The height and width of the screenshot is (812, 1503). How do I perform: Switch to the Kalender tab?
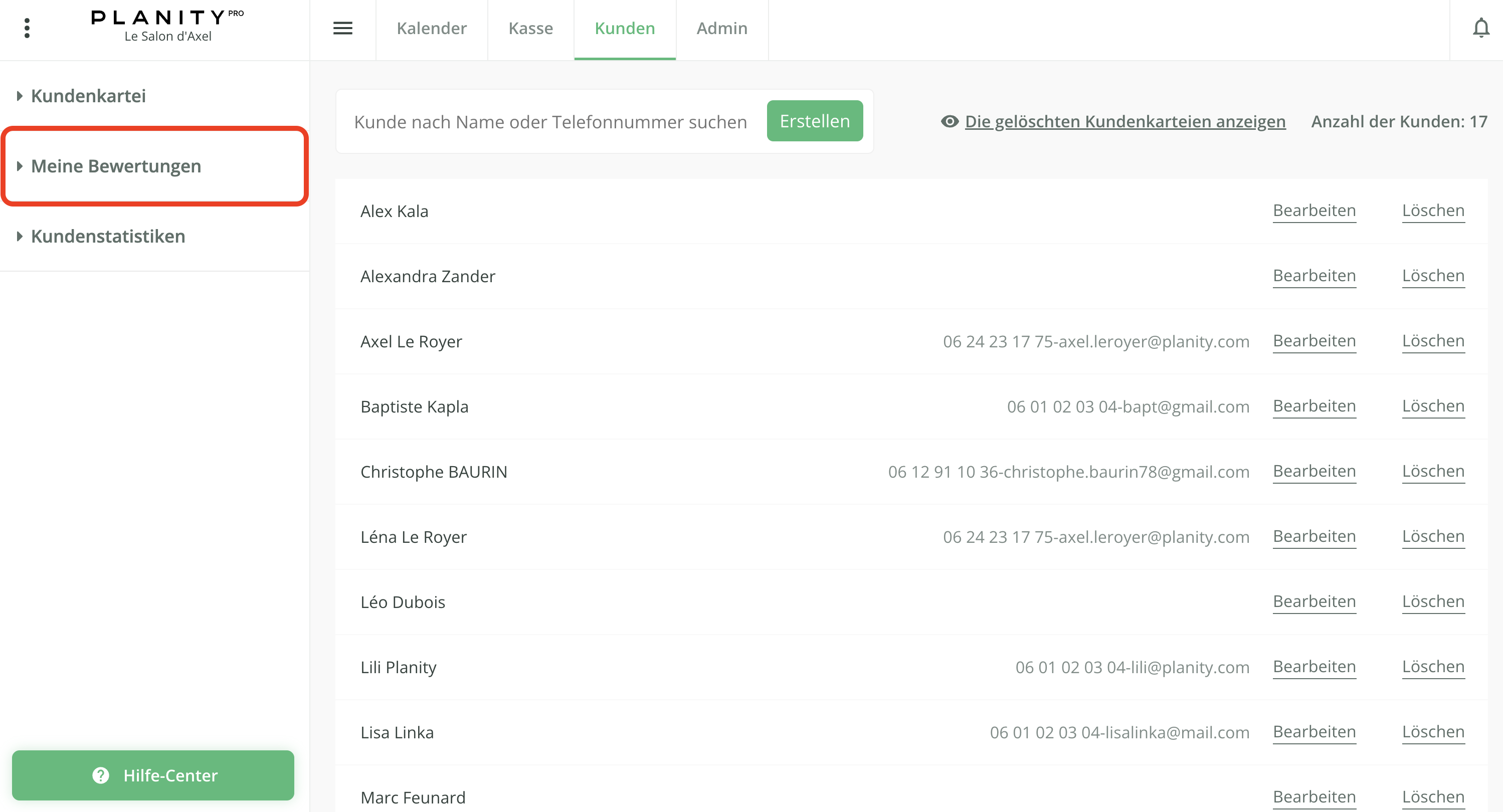pyautogui.click(x=431, y=28)
